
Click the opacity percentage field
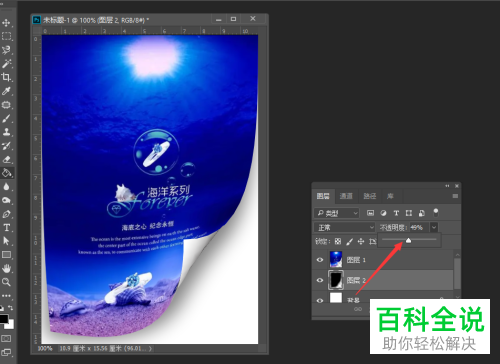[419, 227]
